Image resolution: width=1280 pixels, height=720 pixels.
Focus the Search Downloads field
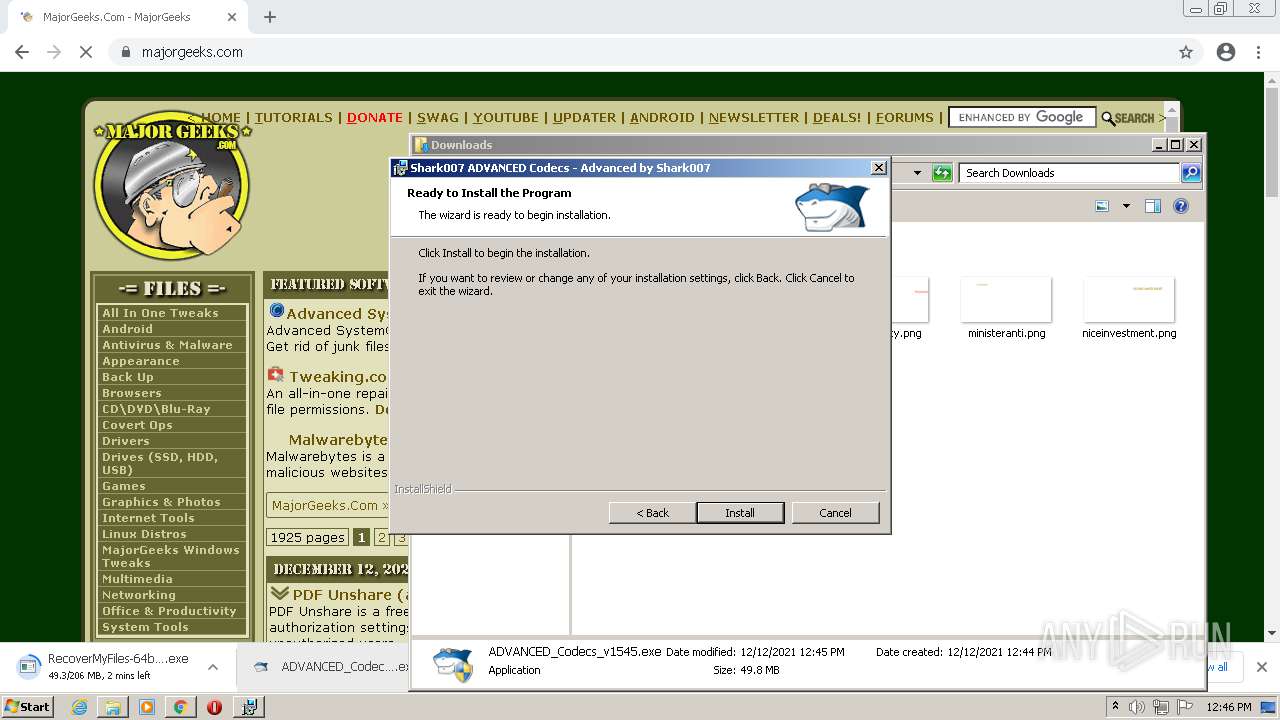pos(1070,173)
